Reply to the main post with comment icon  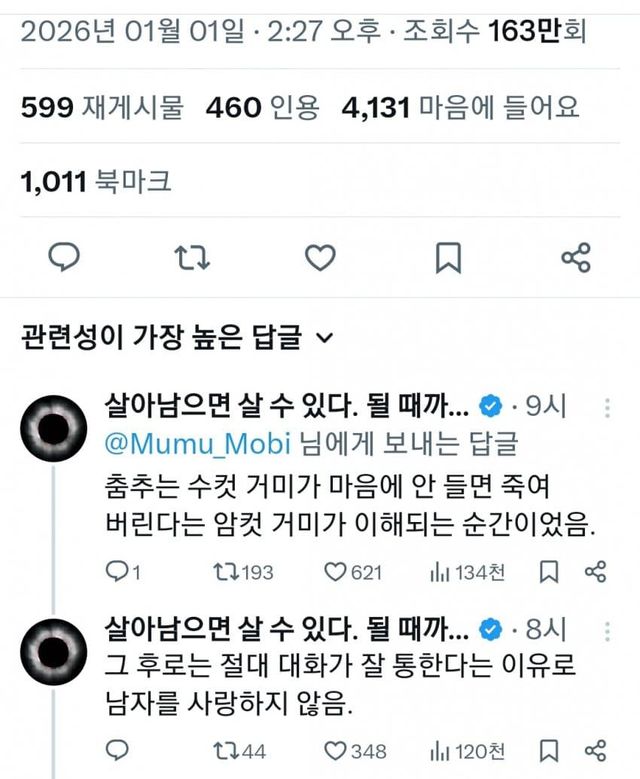[x=64, y=258]
